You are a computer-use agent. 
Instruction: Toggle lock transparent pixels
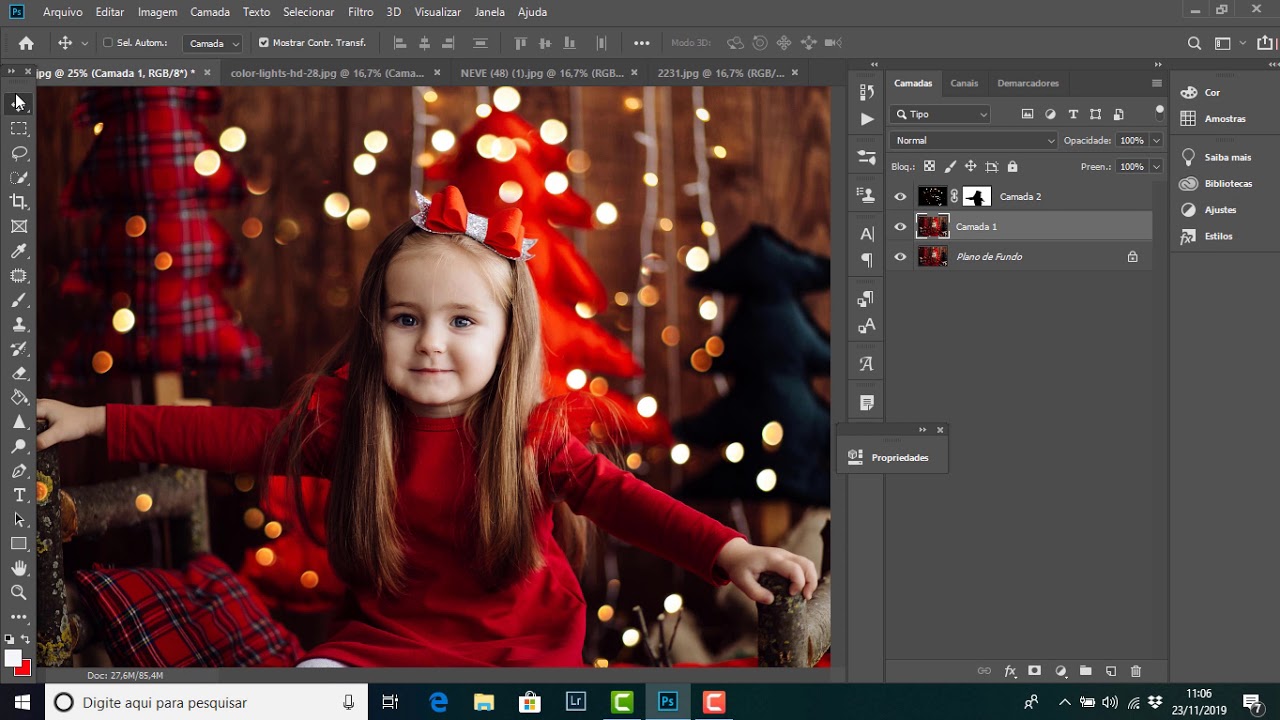point(929,167)
